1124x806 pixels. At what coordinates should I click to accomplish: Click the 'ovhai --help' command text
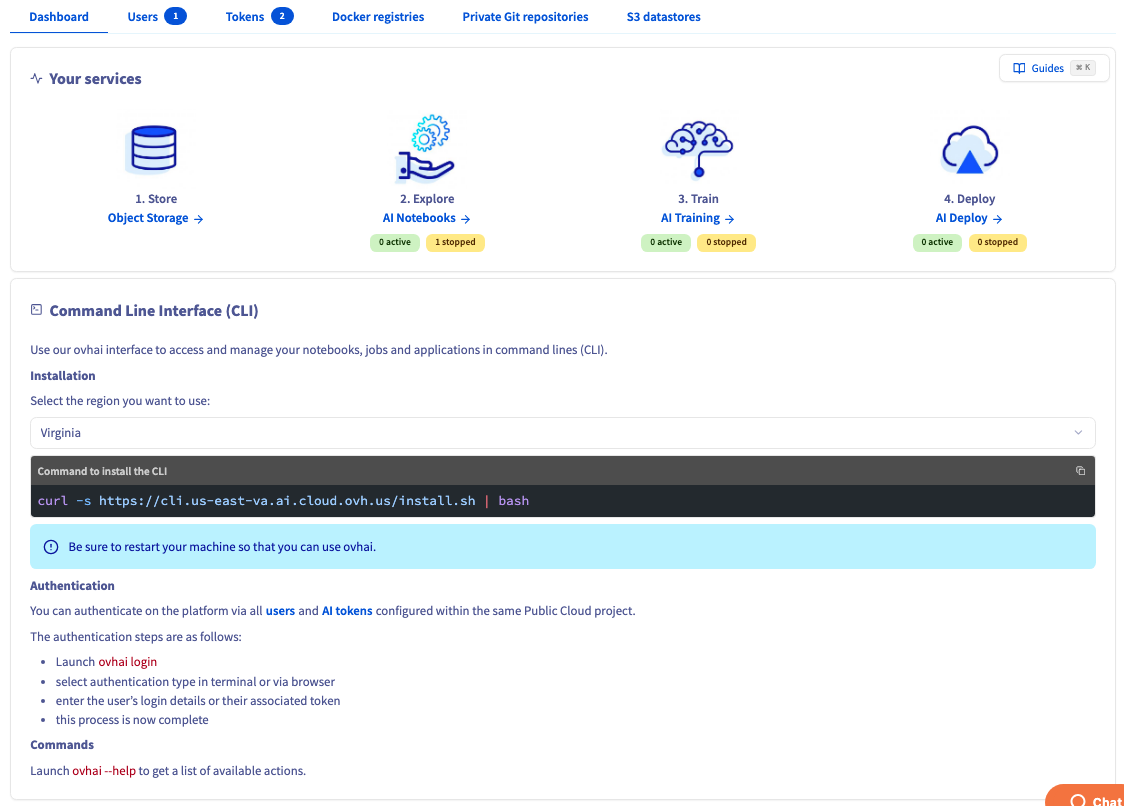(x=104, y=771)
